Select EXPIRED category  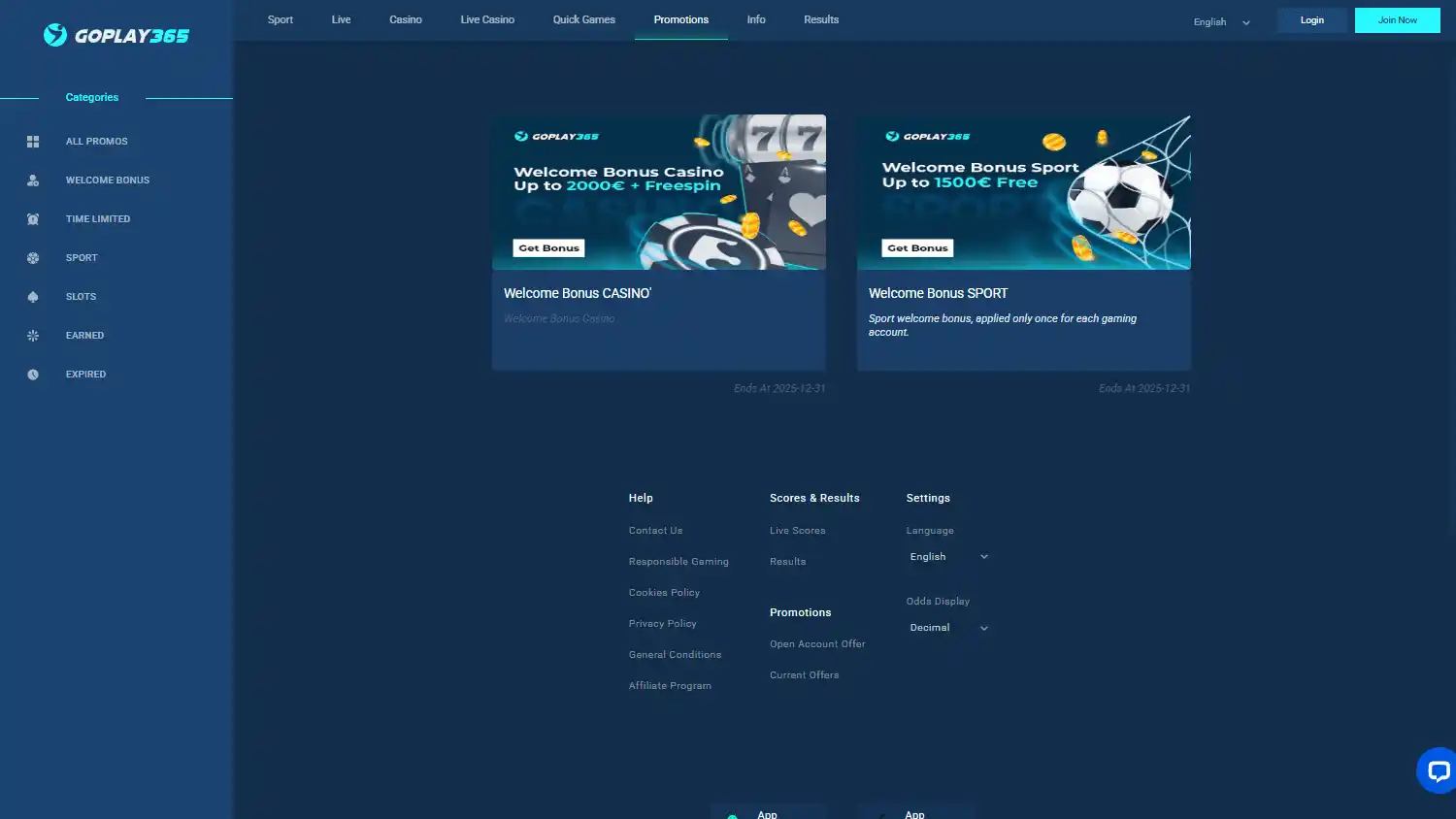click(86, 375)
